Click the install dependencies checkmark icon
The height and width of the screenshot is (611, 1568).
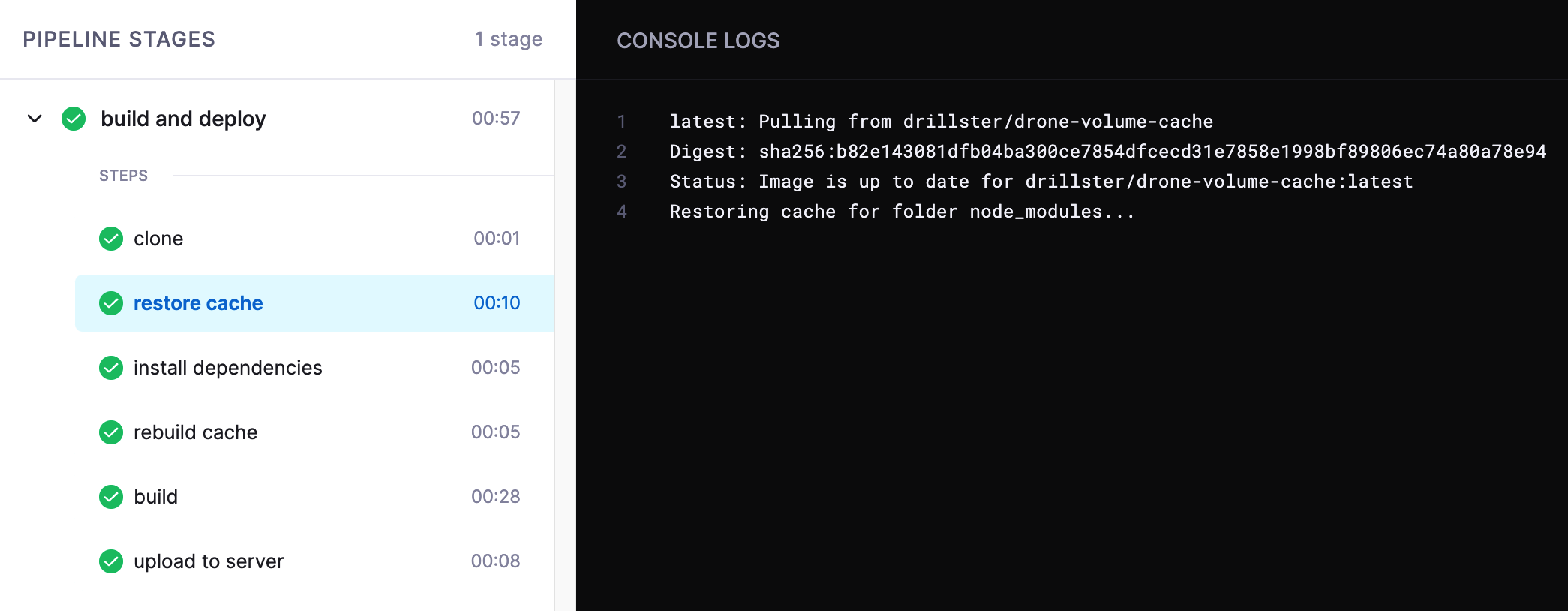pos(111,368)
